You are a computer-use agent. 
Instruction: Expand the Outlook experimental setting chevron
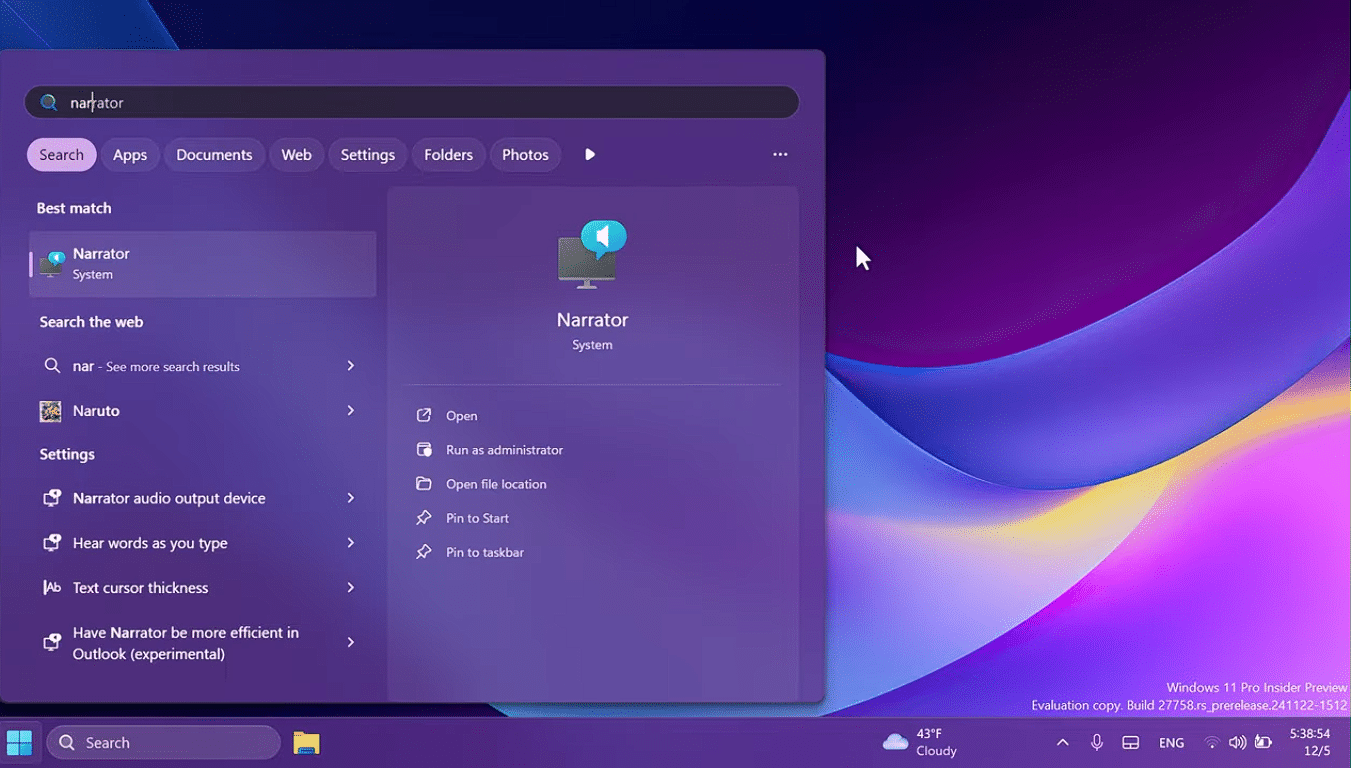coord(351,643)
